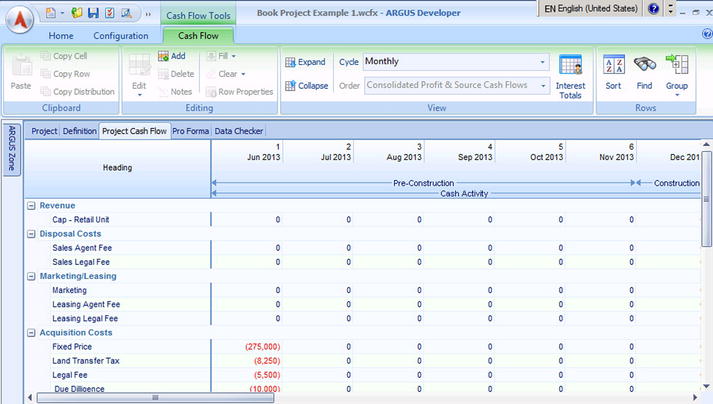Viewport: 713px width, 404px height.
Task: Click Copy Row in Clipboard group
Action: [x=65, y=74]
